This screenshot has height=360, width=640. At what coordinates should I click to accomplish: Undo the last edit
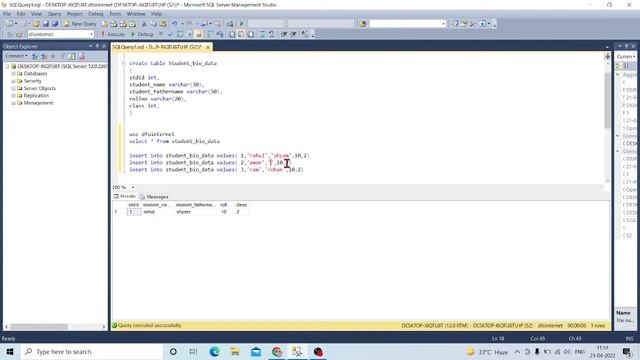point(175,24)
